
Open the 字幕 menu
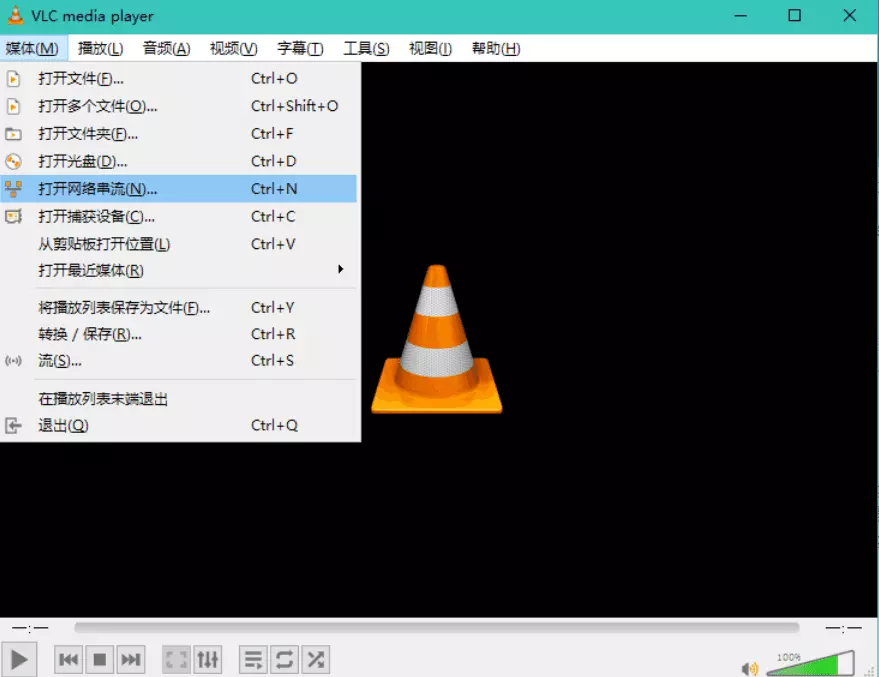pos(298,48)
